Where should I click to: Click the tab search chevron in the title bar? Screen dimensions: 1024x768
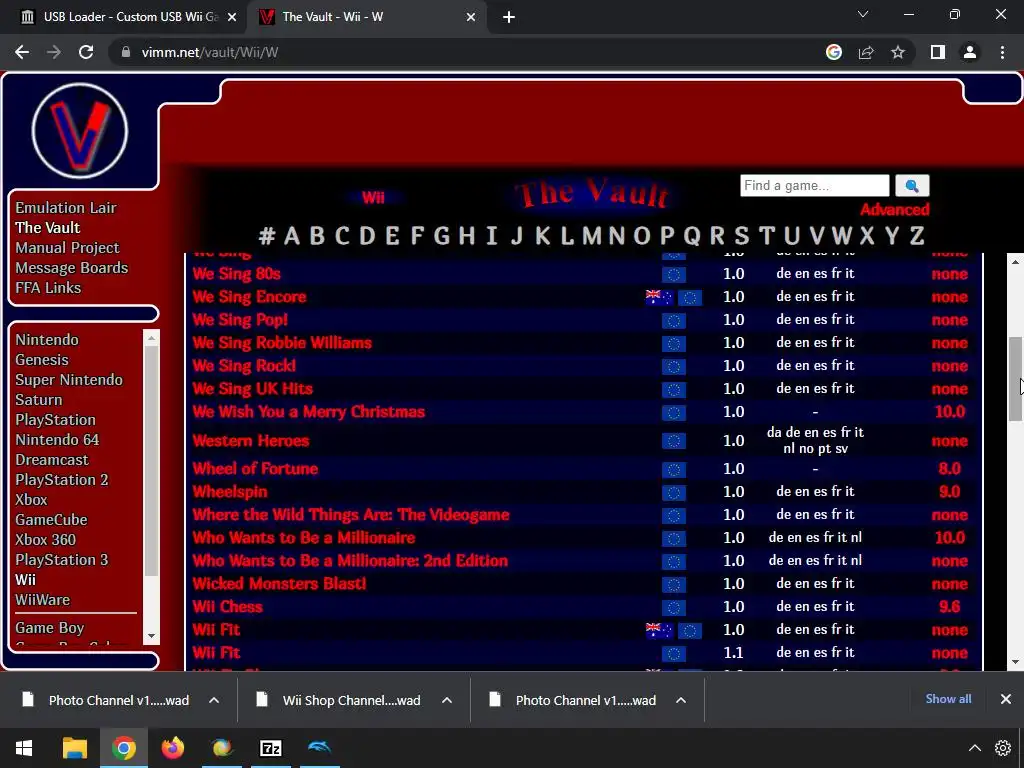coord(863,14)
